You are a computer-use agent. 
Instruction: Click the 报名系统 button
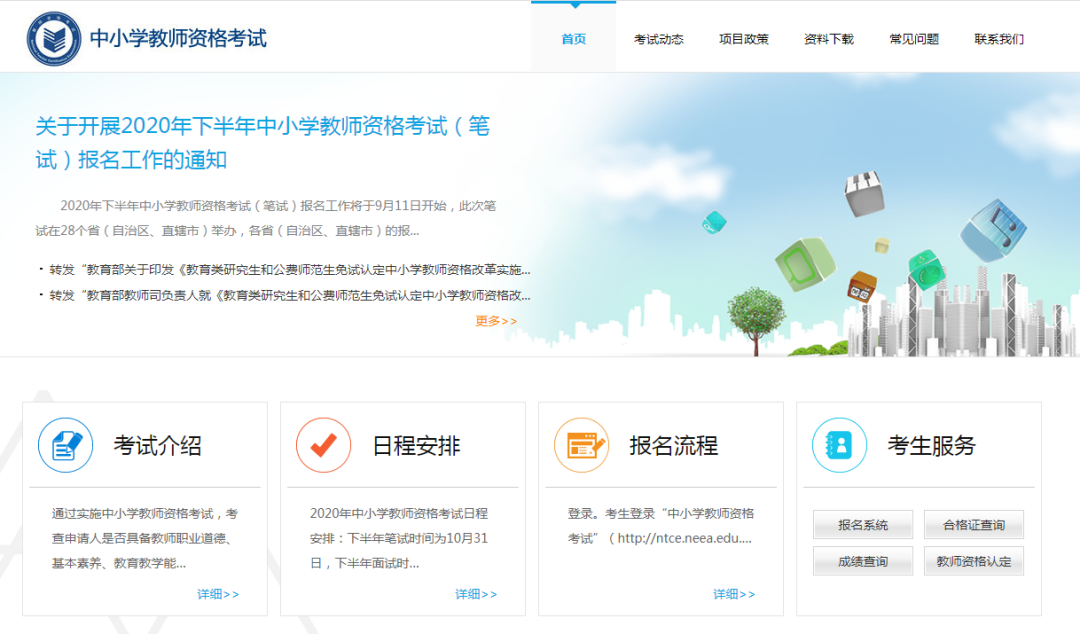click(863, 524)
